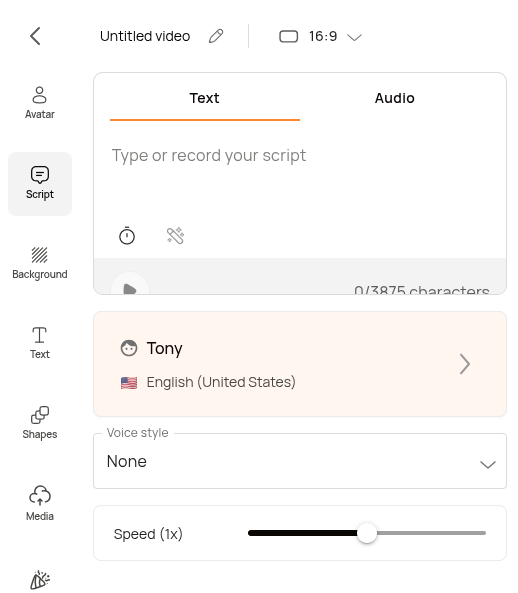Expand voice options with right chevron
518x593 pixels.
[x=465, y=364]
